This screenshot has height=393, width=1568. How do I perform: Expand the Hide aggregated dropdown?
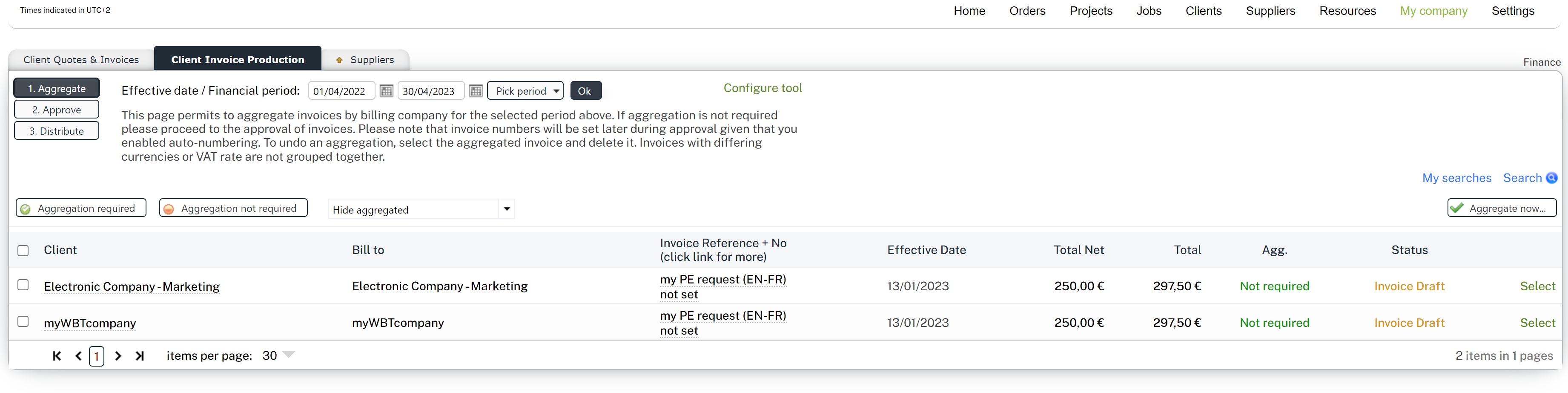coord(506,209)
